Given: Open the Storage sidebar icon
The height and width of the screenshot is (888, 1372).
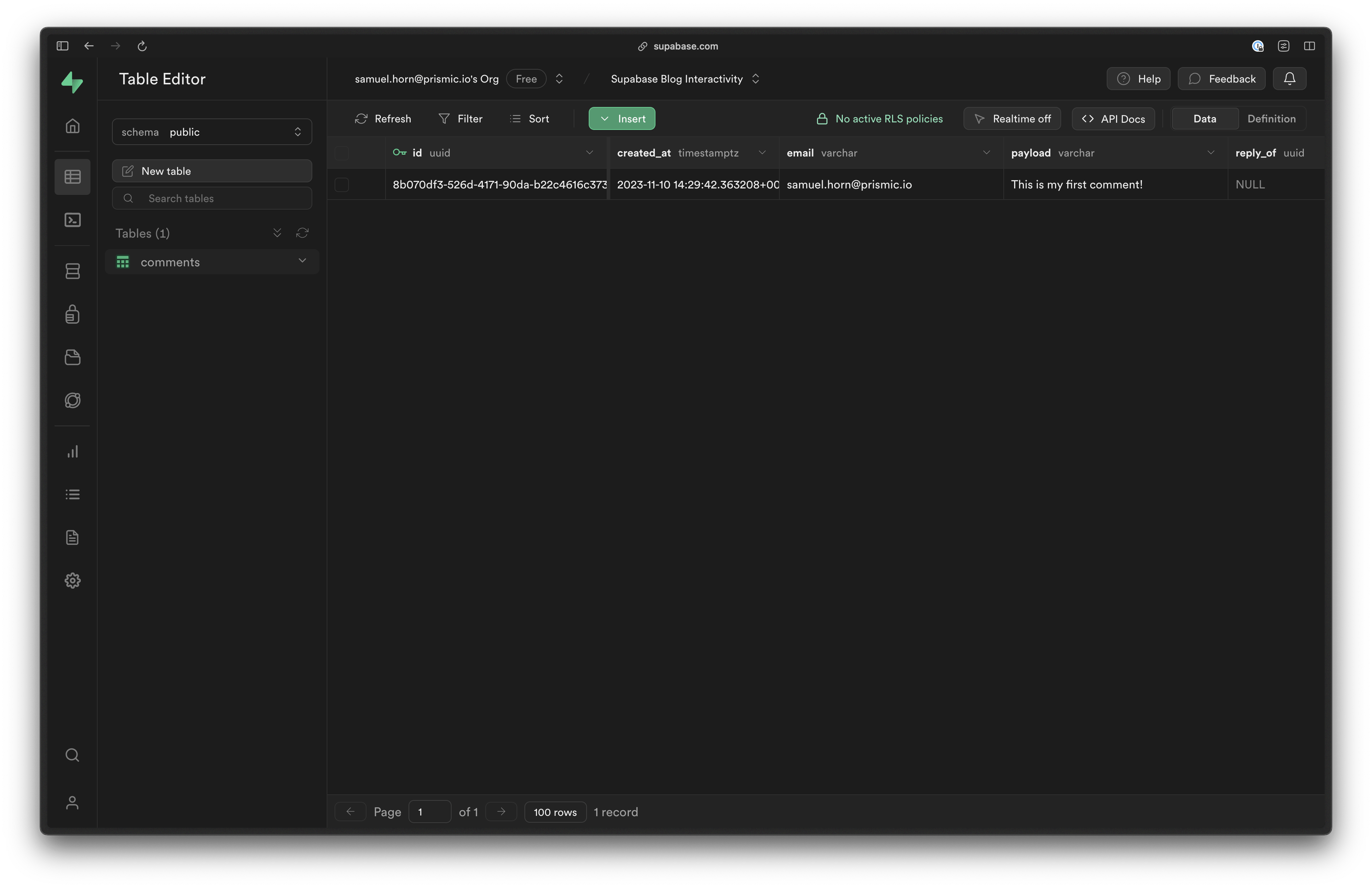Looking at the screenshot, I should (72, 357).
